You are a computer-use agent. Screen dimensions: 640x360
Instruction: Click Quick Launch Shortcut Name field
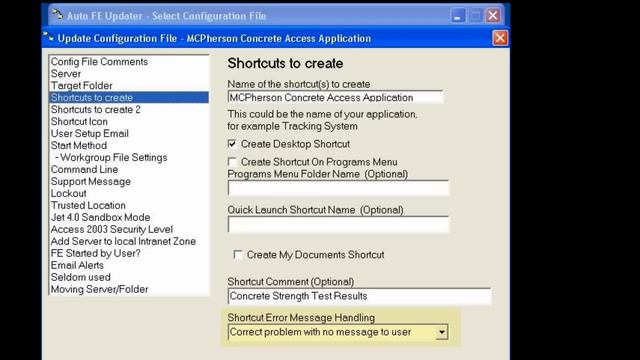point(338,224)
